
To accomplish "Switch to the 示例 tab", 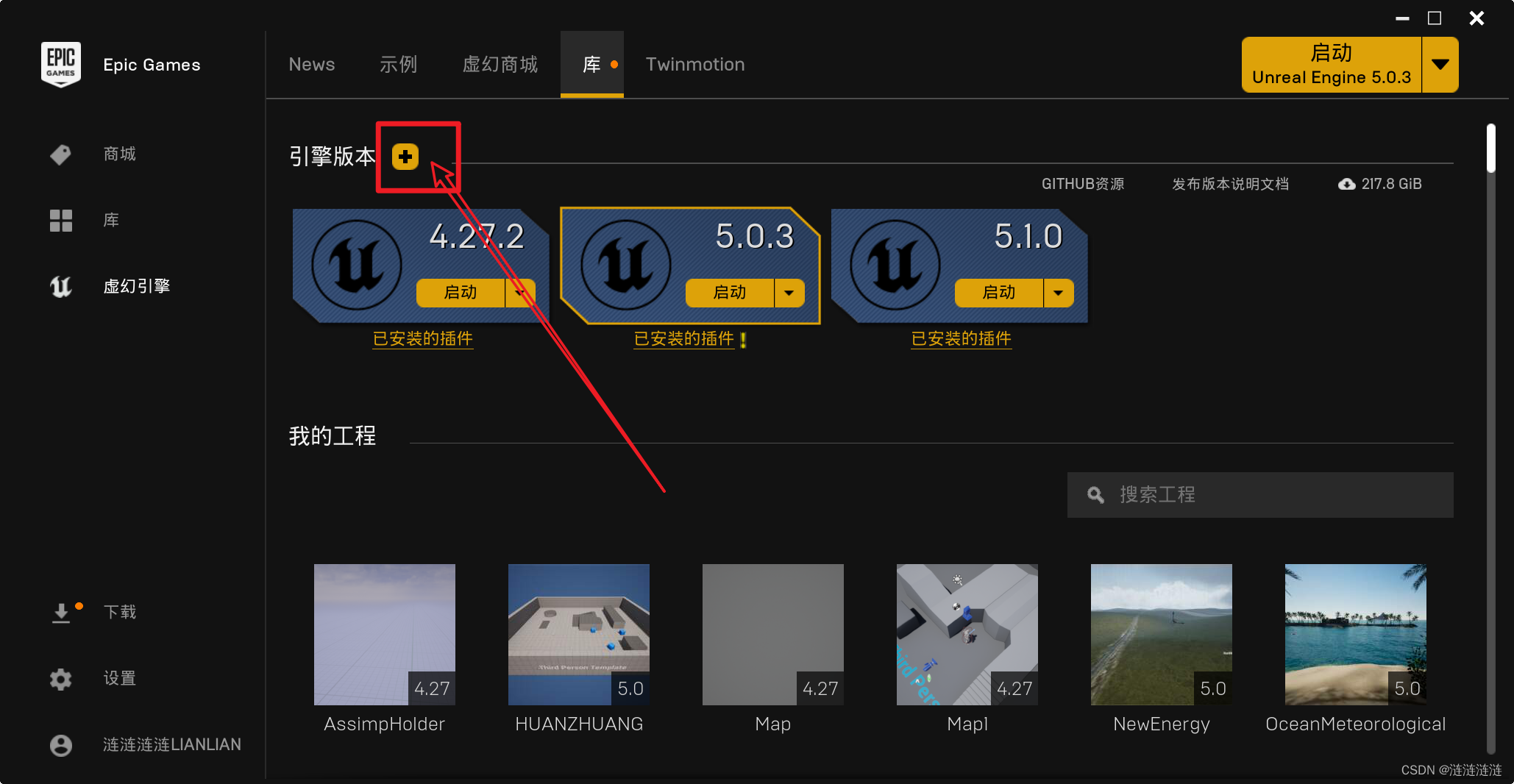I will [399, 64].
